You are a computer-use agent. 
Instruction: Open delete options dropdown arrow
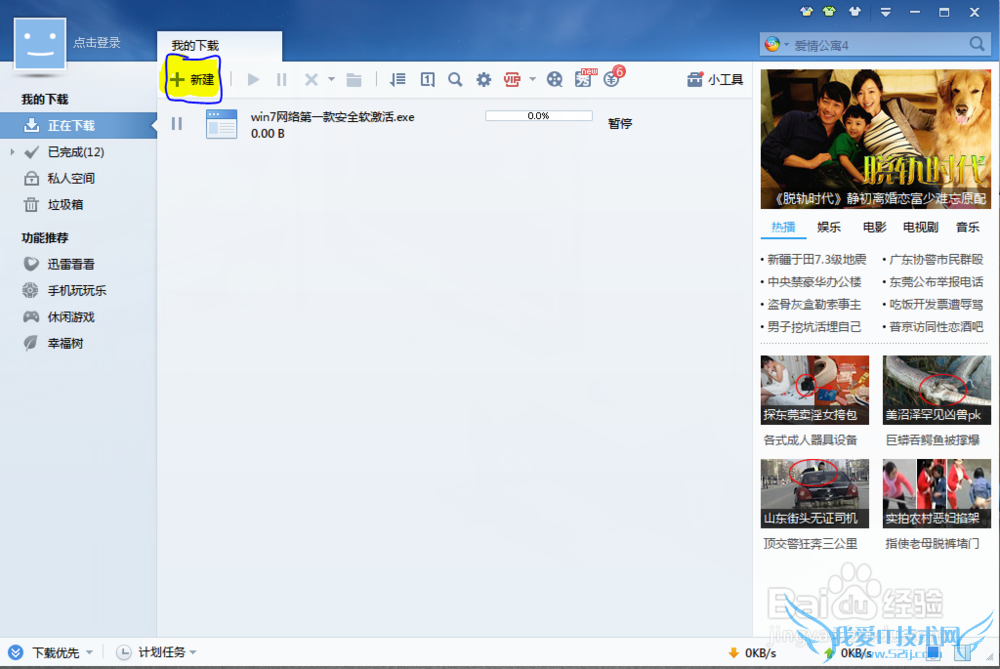pyautogui.click(x=332, y=80)
